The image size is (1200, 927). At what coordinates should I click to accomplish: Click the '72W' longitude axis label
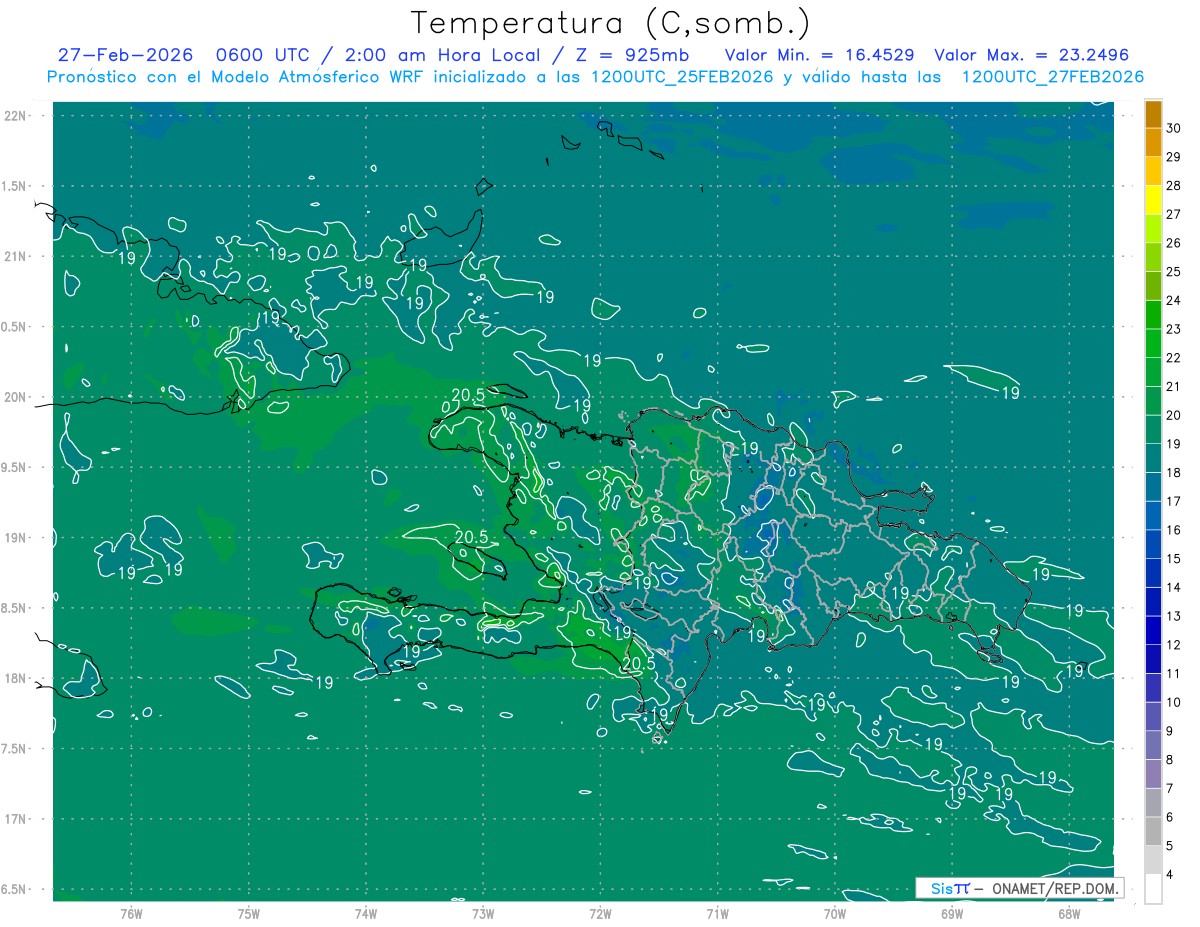pyautogui.click(x=601, y=913)
